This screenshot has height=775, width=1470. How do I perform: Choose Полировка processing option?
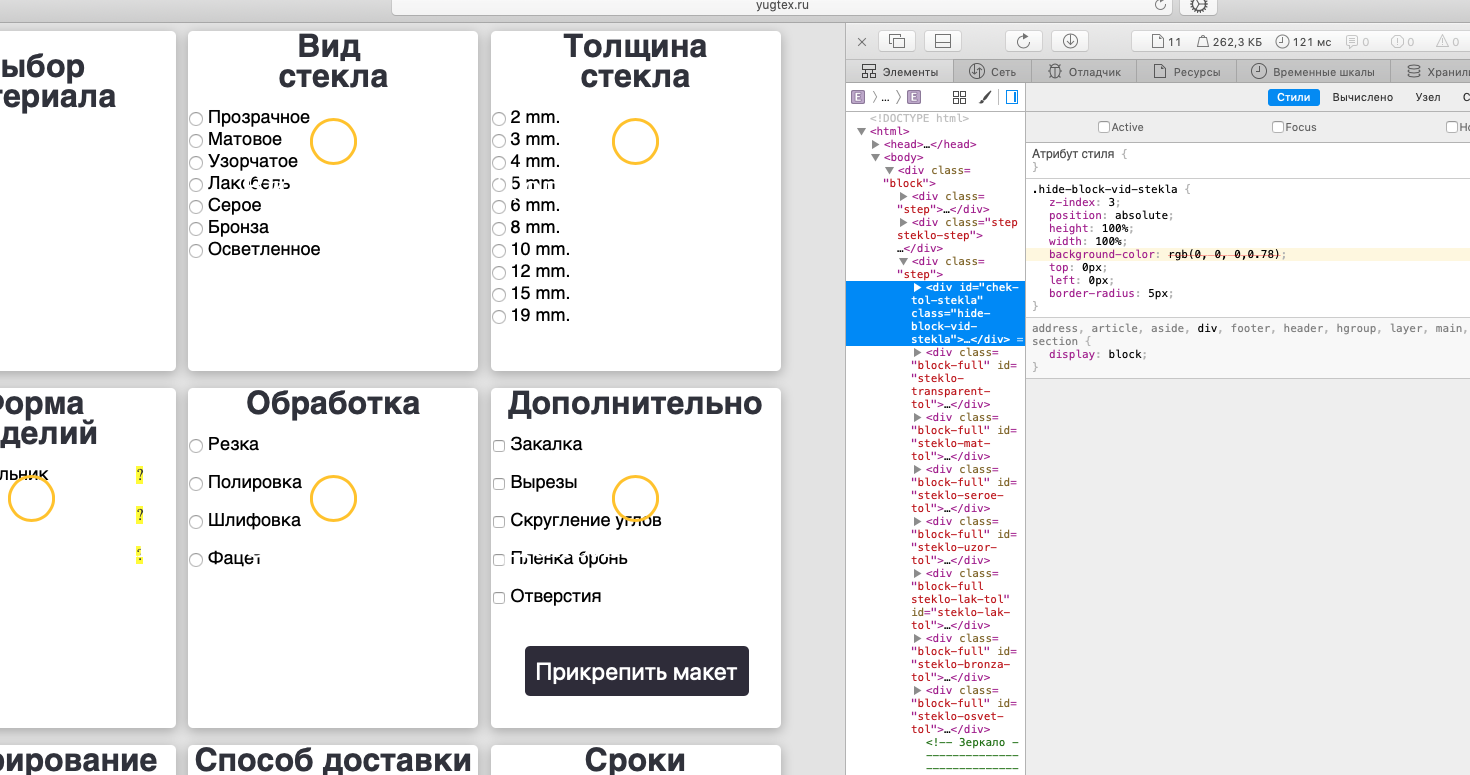tap(197, 484)
